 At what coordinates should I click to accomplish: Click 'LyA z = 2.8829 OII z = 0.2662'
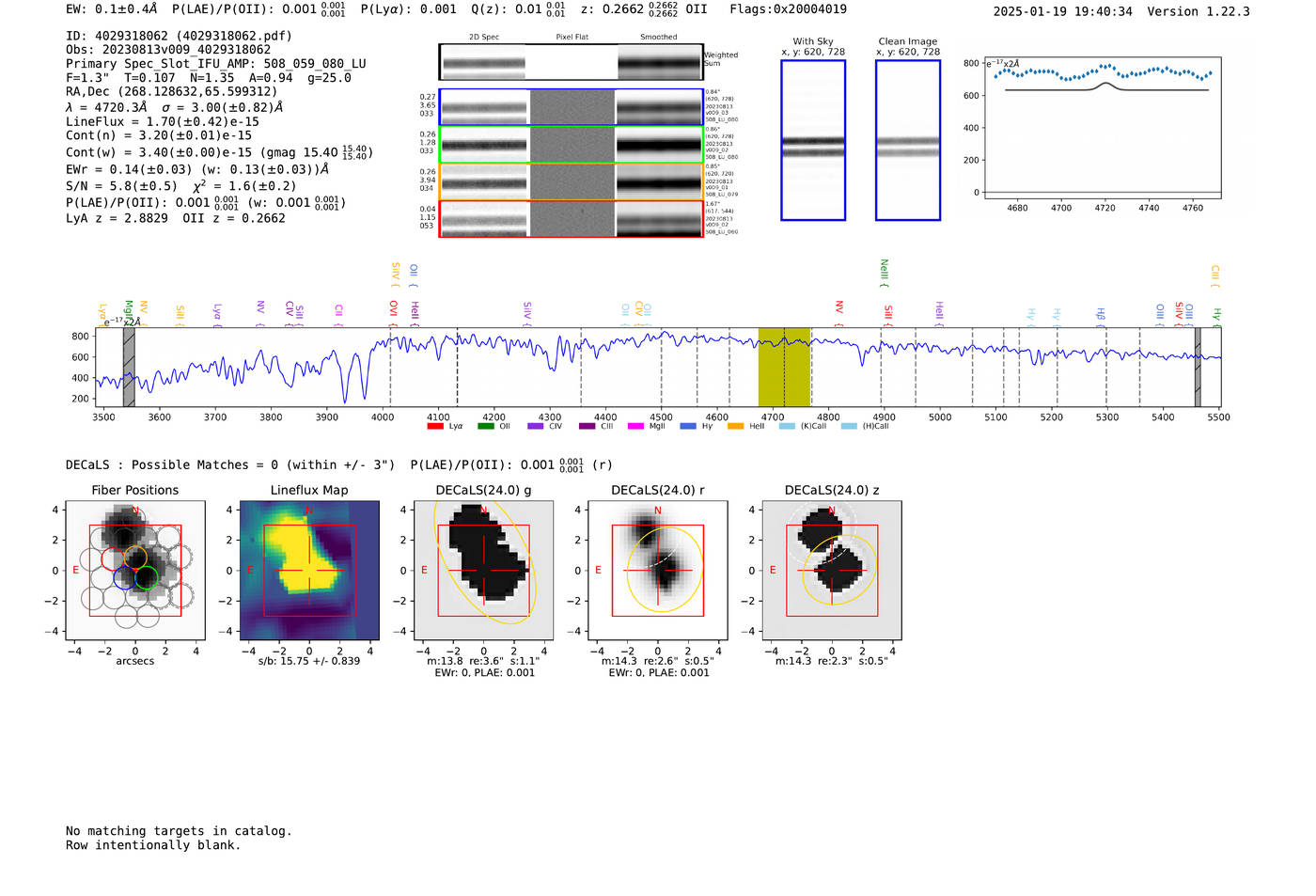pos(176,218)
